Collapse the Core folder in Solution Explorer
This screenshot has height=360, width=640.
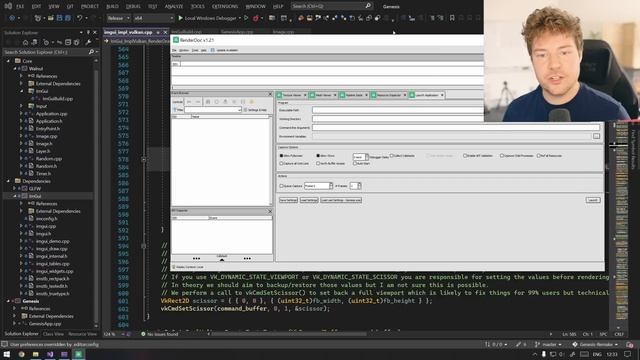(9, 61)
